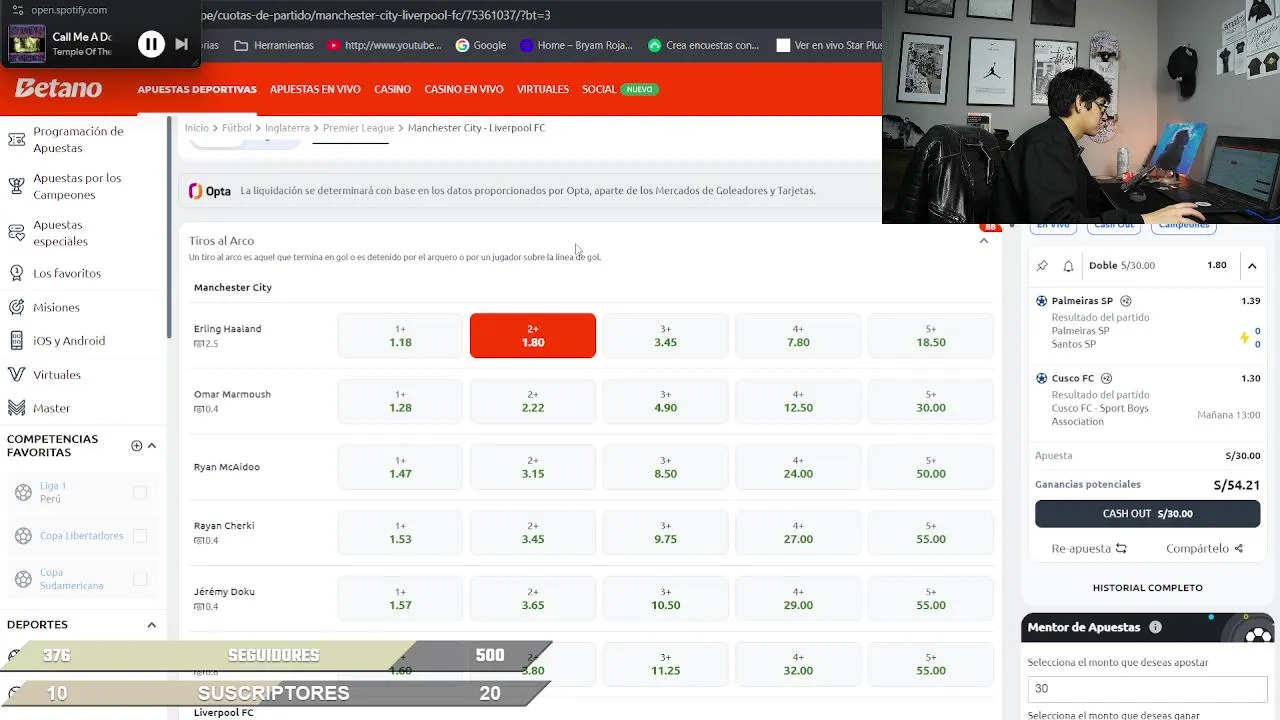Select Rayan Cherki 4+ odds 27.00
This screenshot has height=720, width=1280.
click(798, 532)
